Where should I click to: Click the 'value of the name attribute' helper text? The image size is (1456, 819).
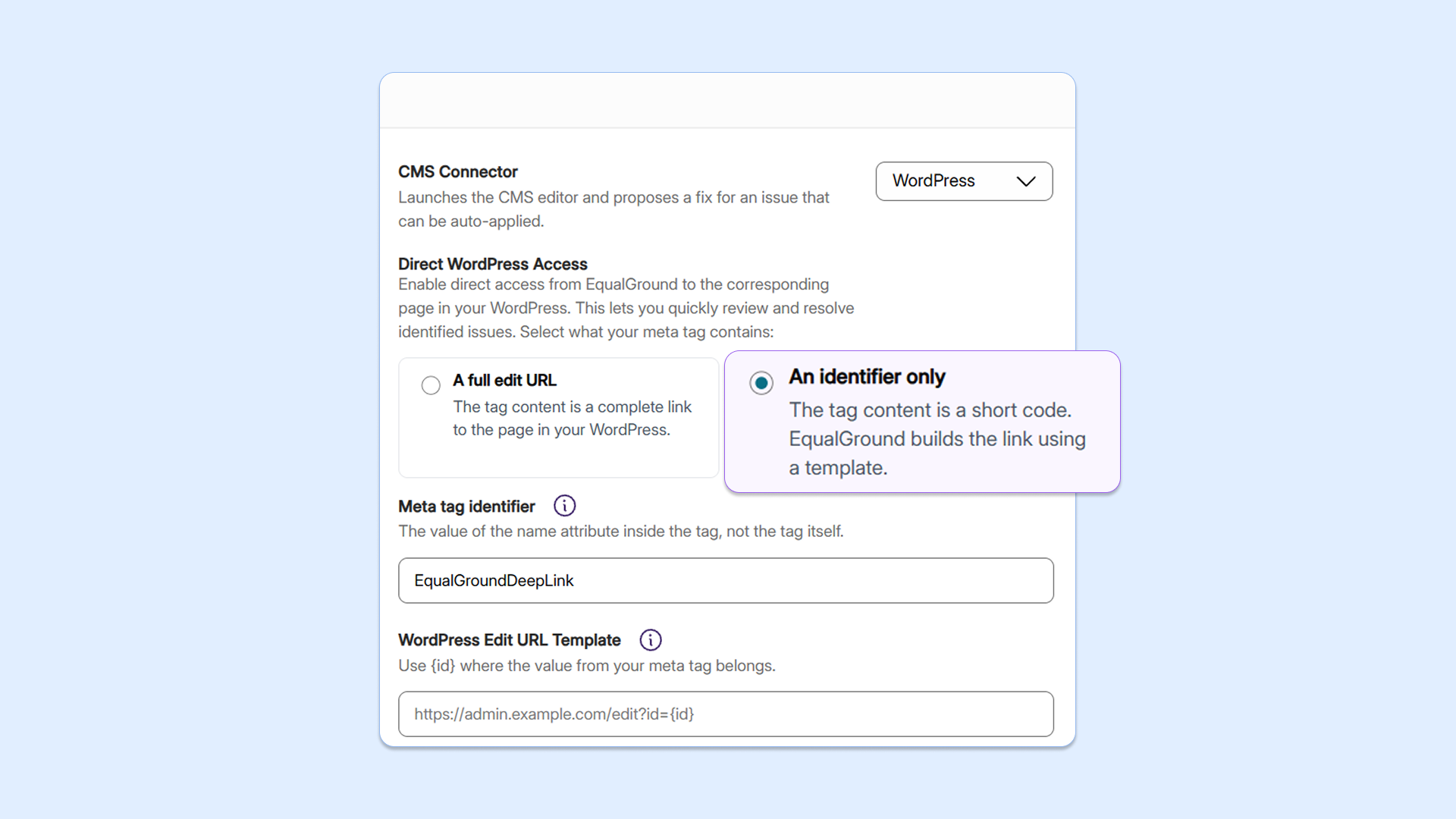click(x=621, y=532)
